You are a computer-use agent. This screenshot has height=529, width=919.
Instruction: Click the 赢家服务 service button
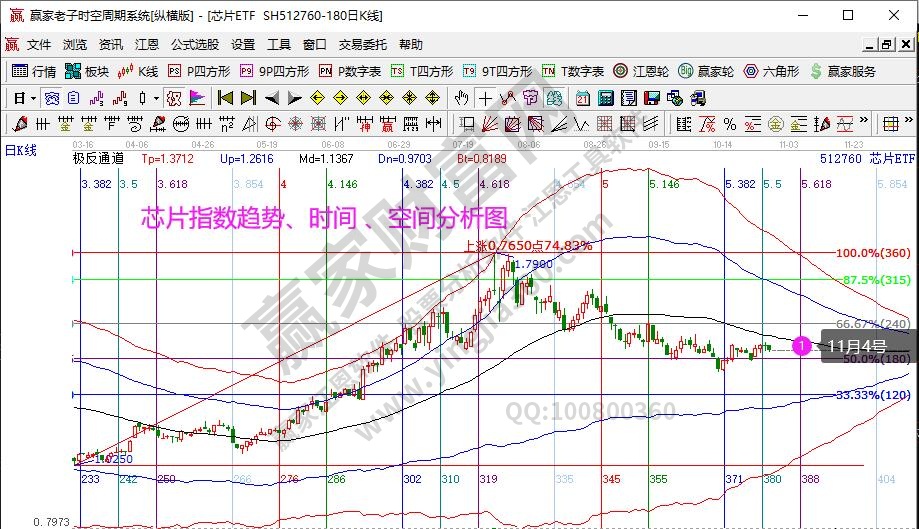coord(845,71)
